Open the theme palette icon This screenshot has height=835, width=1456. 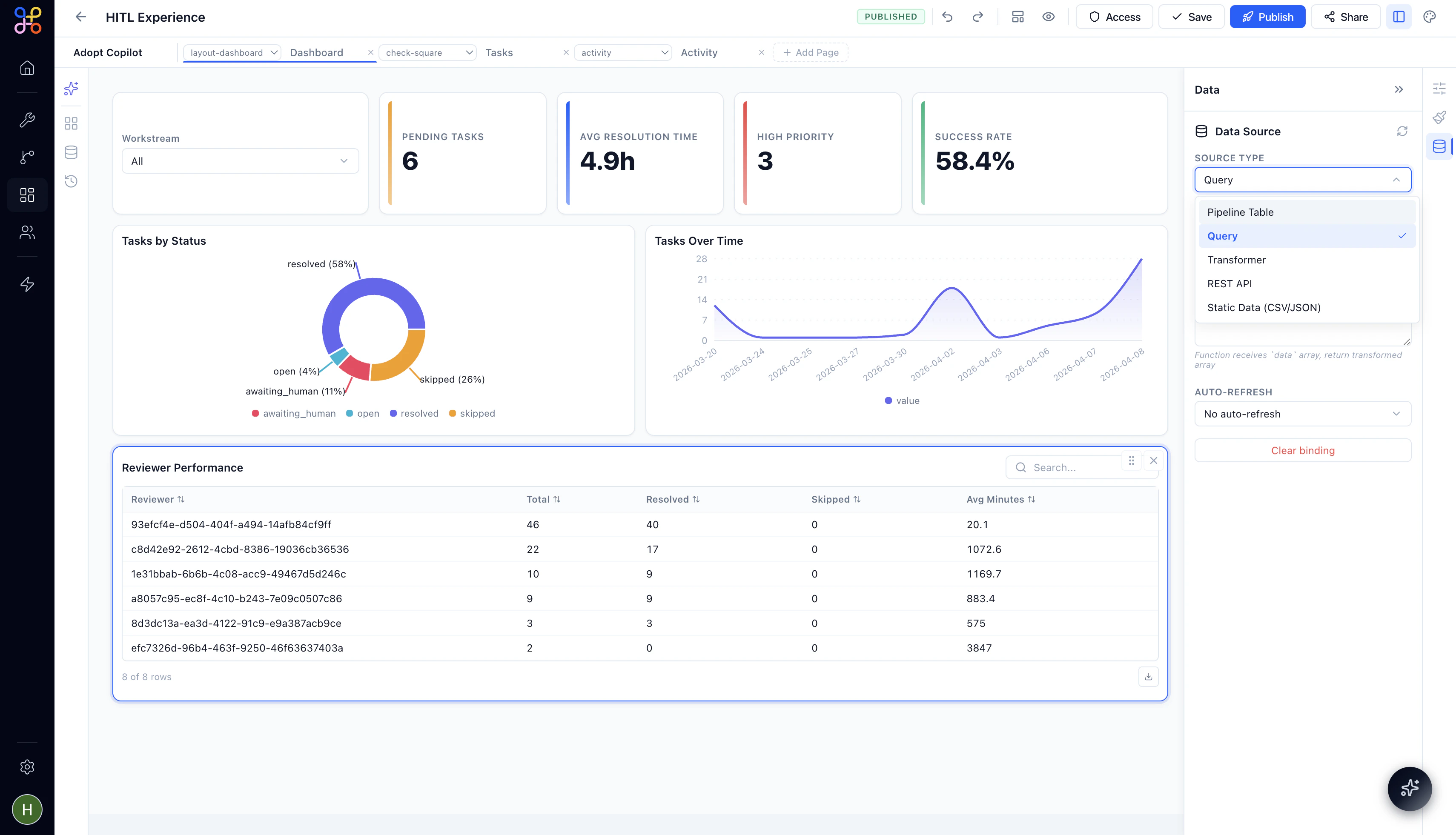[x=1429, y=17]
